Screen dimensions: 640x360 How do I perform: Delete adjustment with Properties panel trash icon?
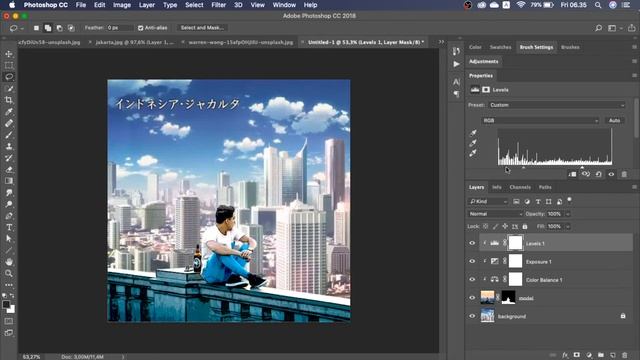624,174
